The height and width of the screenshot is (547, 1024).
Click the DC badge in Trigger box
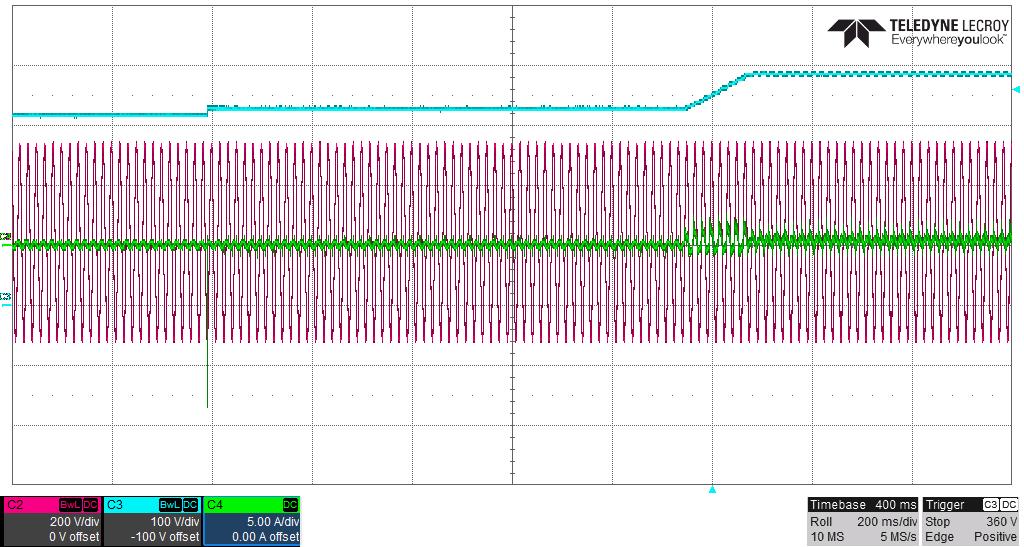pyautogui.click(x=1009, y=505)
